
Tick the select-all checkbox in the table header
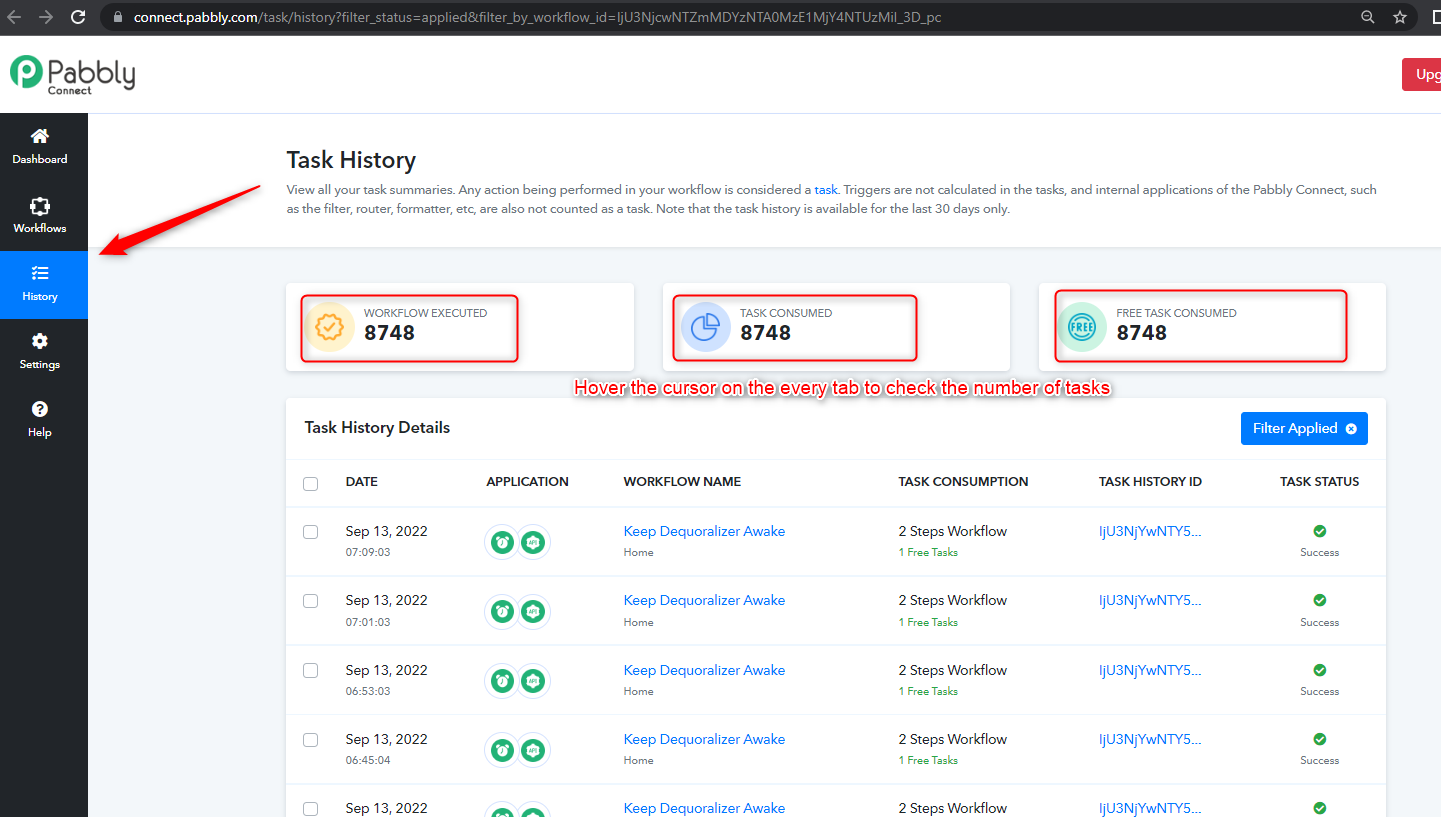click(310, 483)
